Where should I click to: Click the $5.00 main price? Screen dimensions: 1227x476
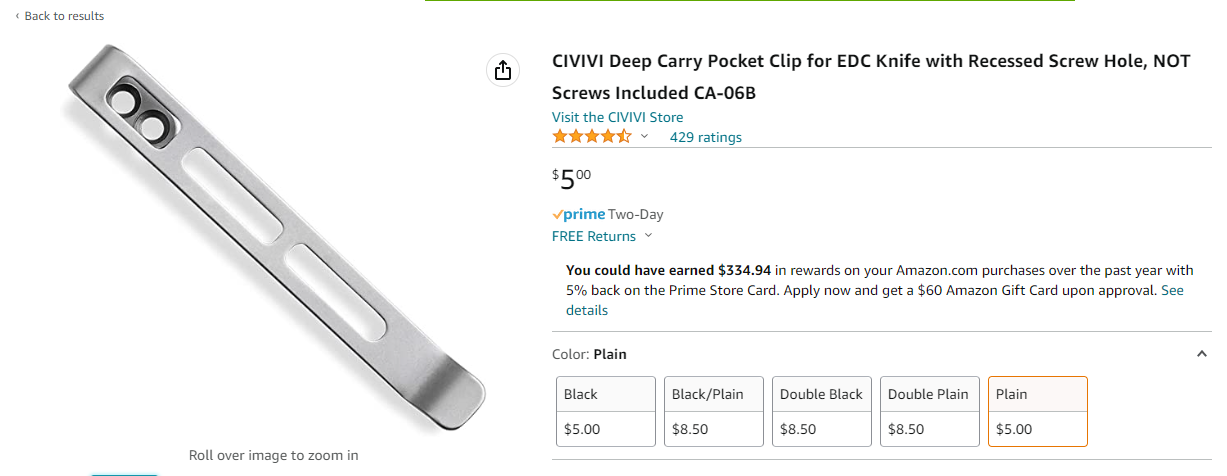[571, 179]
